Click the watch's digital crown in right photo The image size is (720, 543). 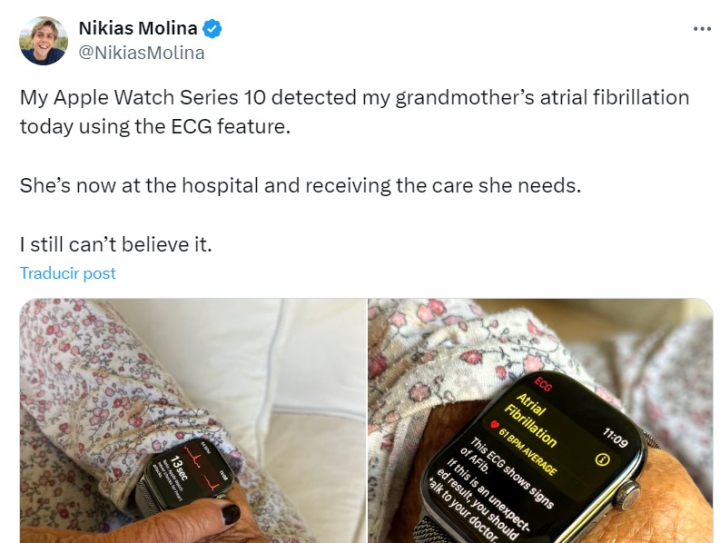point(628,495)
